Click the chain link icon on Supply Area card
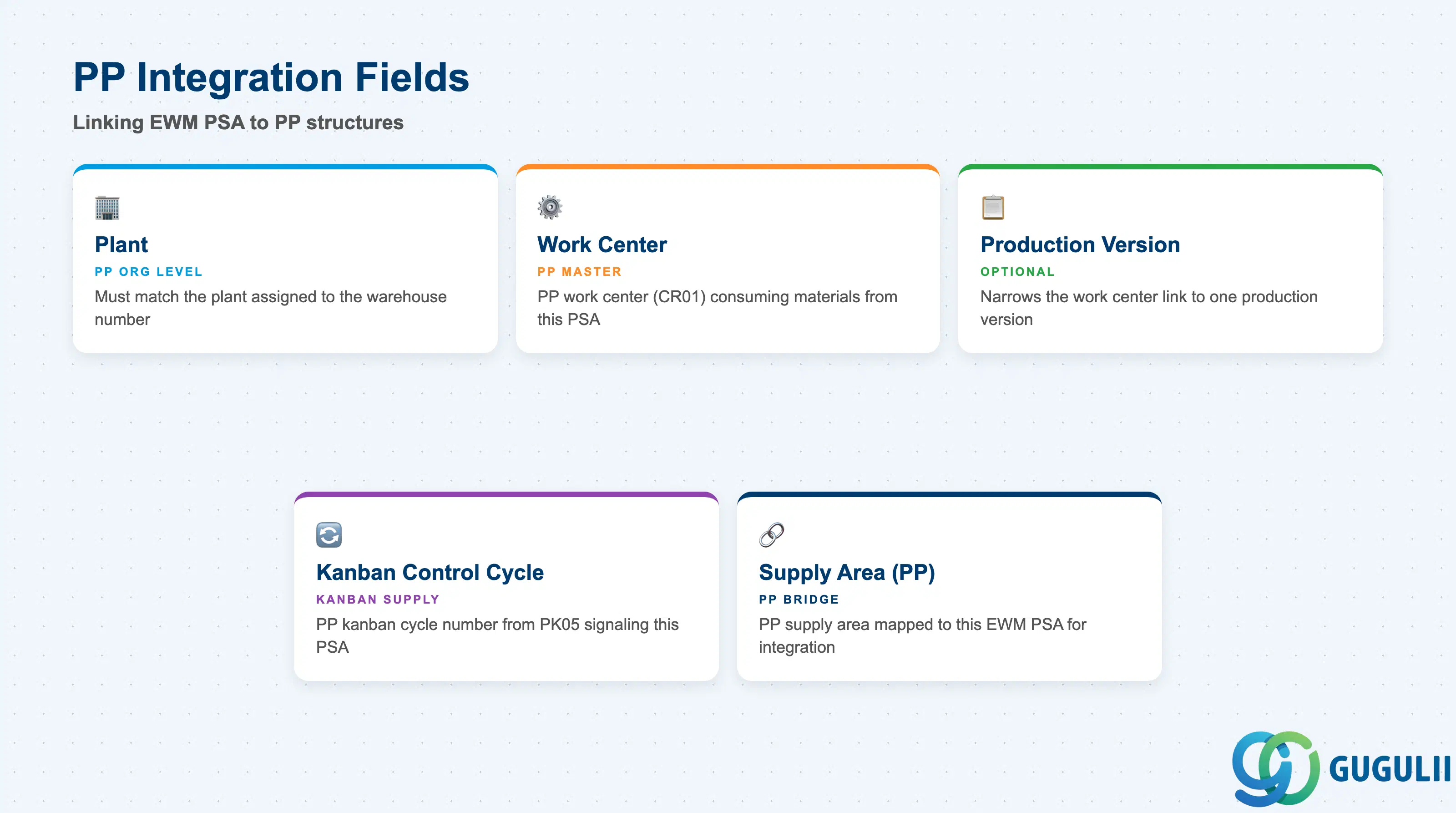The height and width of the screenshot is (813, 1456). tap(772, 535)
